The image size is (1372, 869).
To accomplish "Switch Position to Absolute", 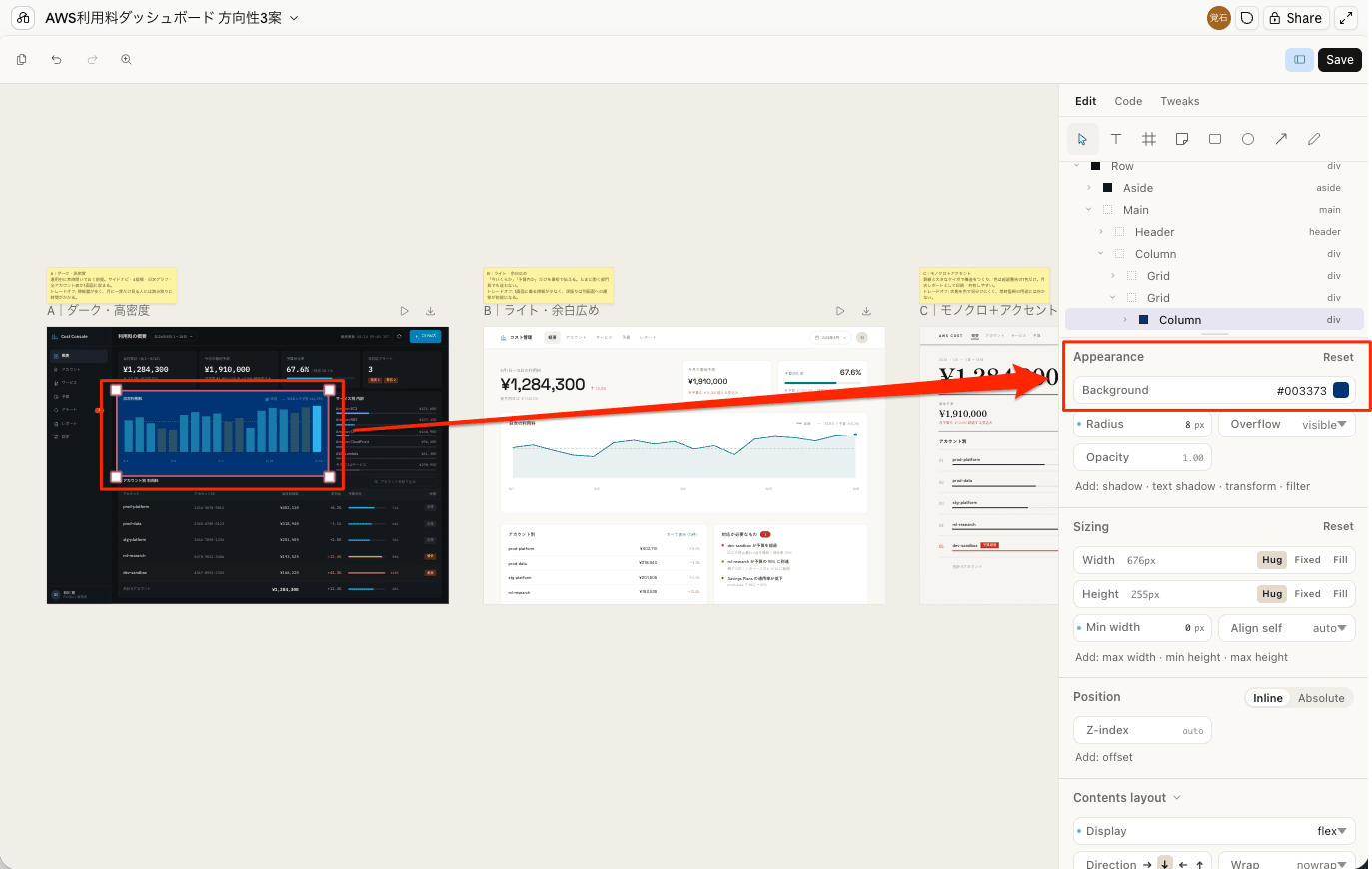I will (1321, 698).
